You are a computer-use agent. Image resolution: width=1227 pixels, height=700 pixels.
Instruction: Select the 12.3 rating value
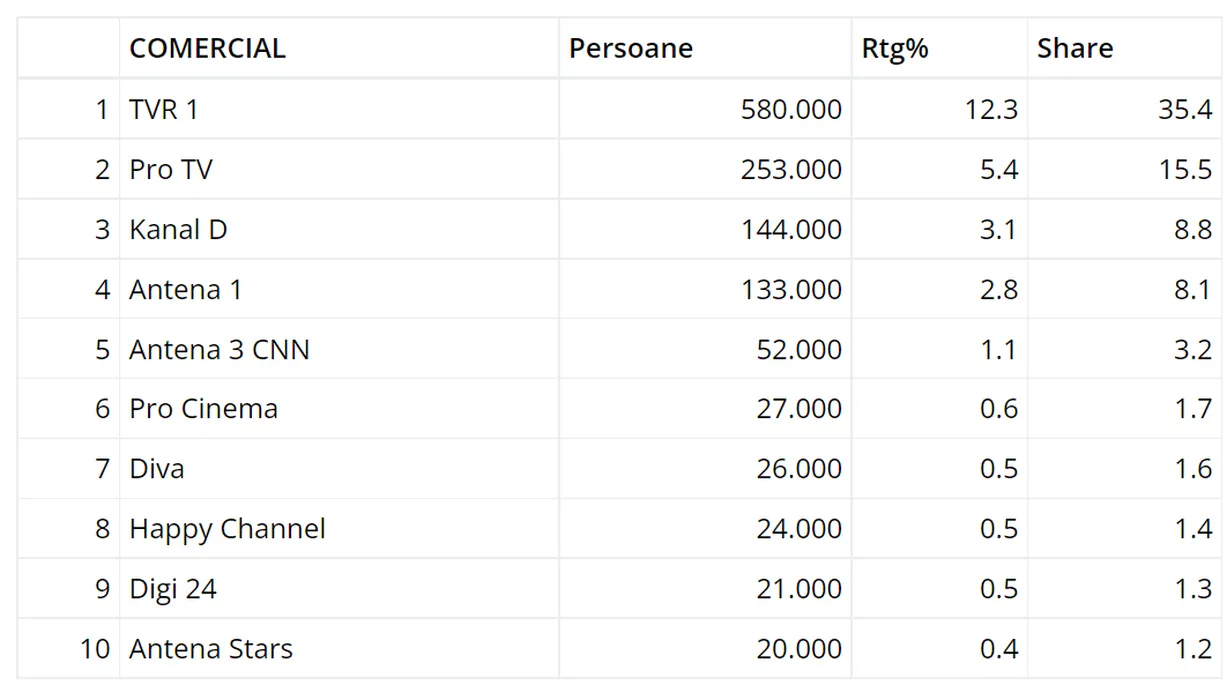click(991, 109)
